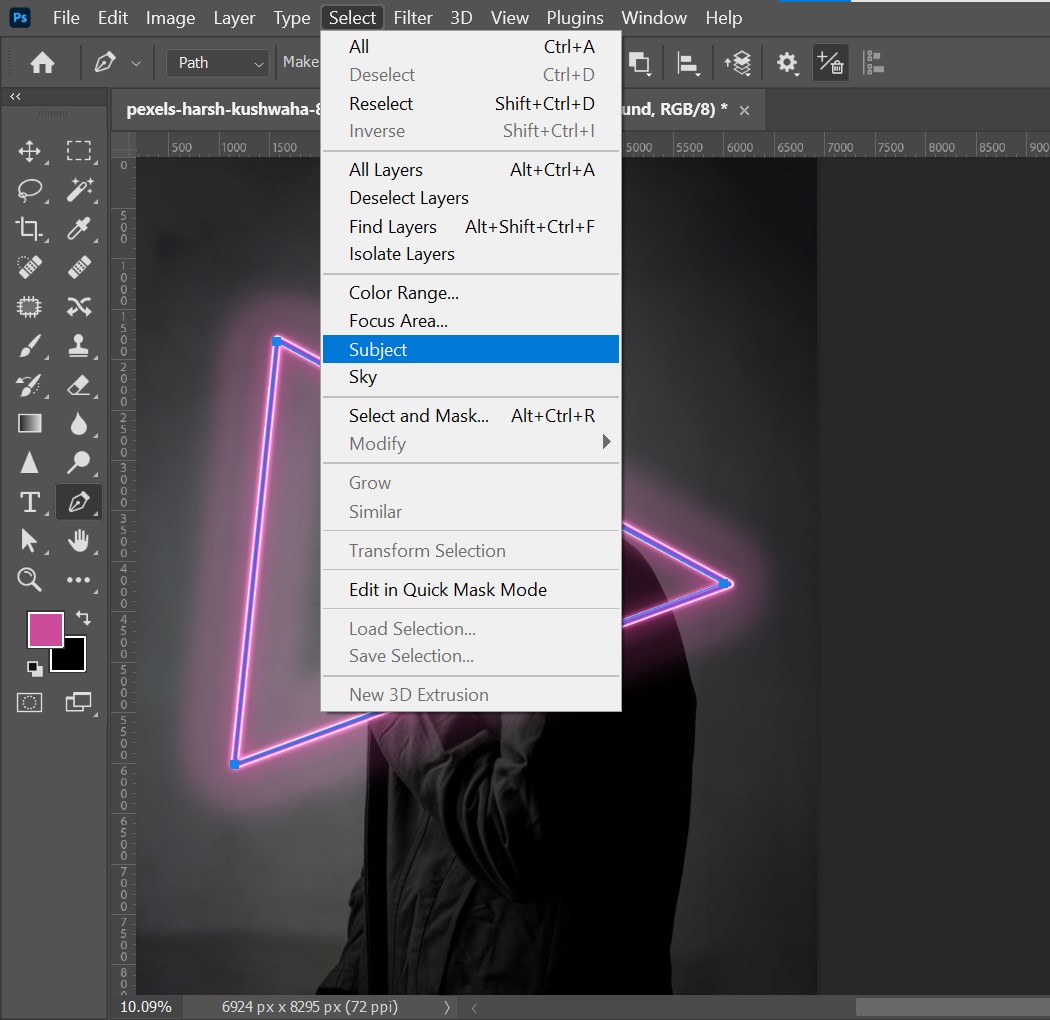
Task: Select the Sharpen triangle tool
Action: [29, 463]
